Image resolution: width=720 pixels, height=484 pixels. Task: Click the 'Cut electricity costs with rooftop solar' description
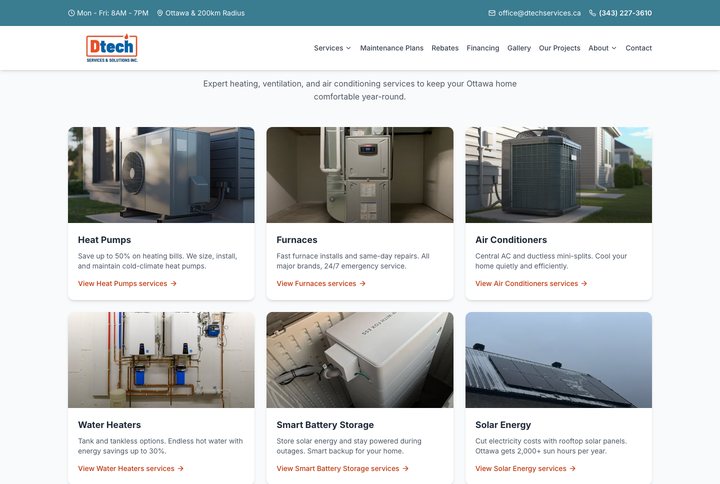[551, 446]
